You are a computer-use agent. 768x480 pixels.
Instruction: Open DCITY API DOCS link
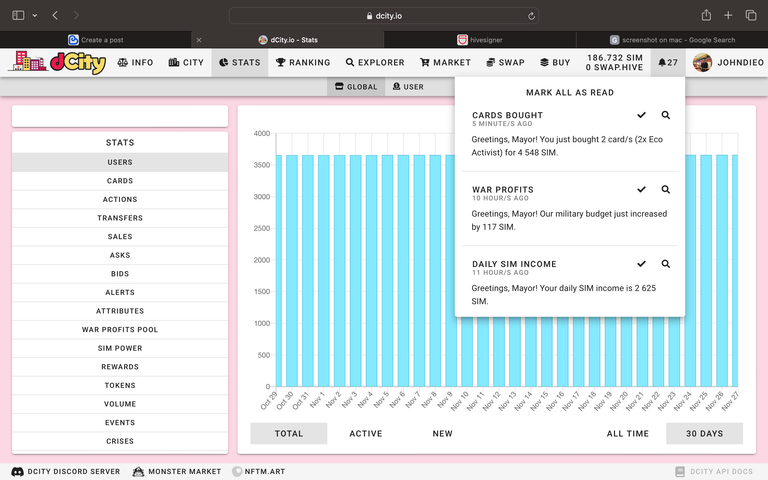tap(714, 472)
